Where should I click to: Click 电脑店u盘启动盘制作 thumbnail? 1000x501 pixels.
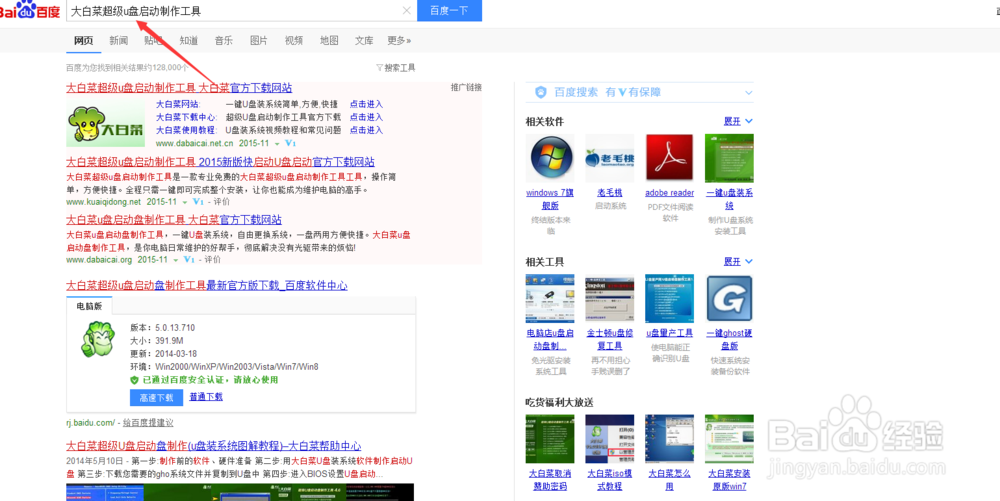(x=550, y=299)
